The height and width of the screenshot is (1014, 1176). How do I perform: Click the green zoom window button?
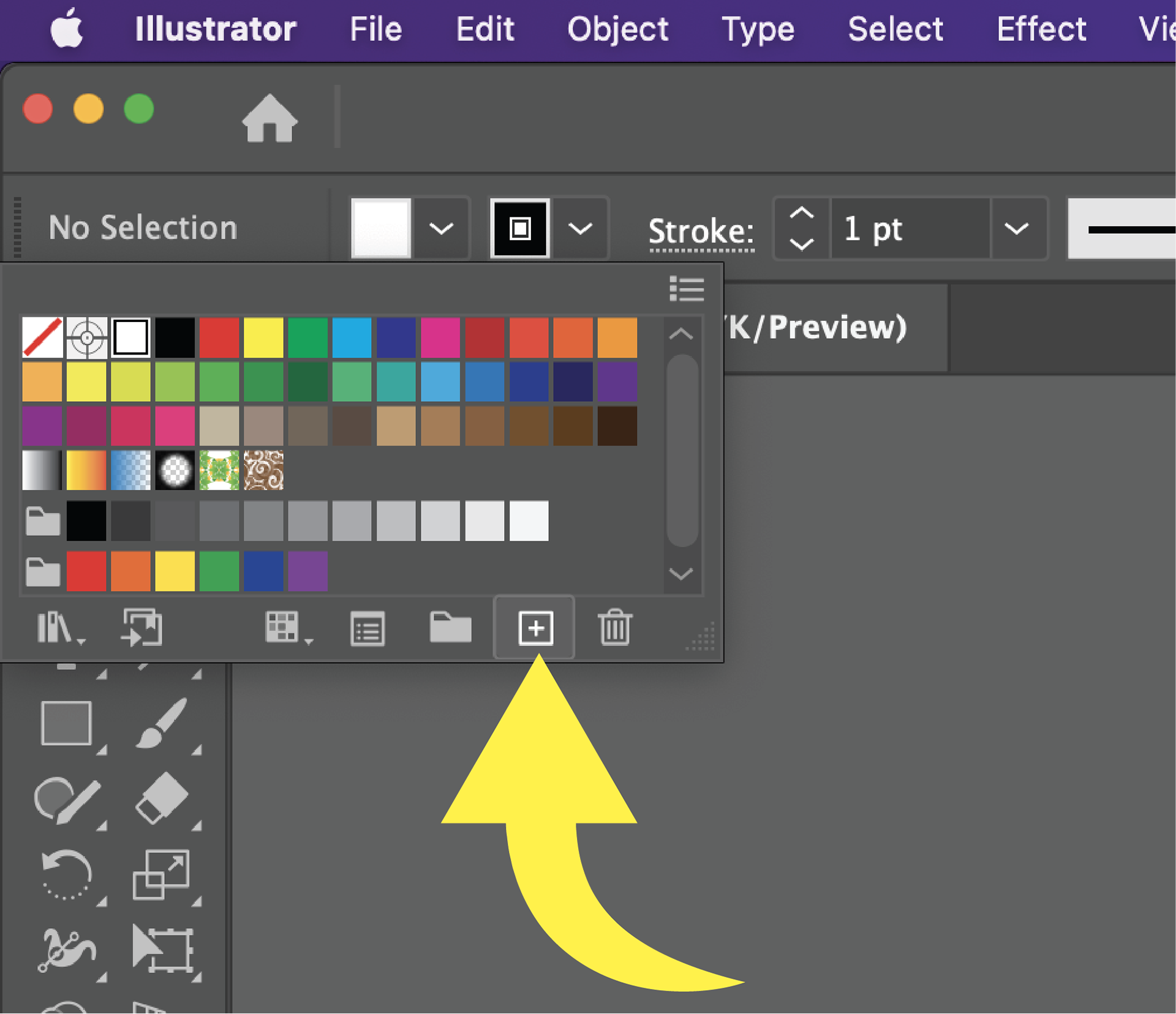pyautogui.click(x=139, y=109)
